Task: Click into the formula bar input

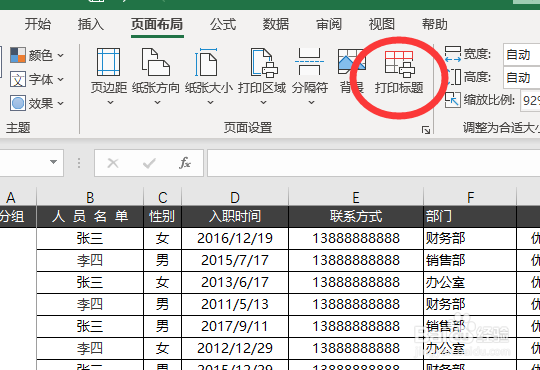Action: click(x=373, y=163)
